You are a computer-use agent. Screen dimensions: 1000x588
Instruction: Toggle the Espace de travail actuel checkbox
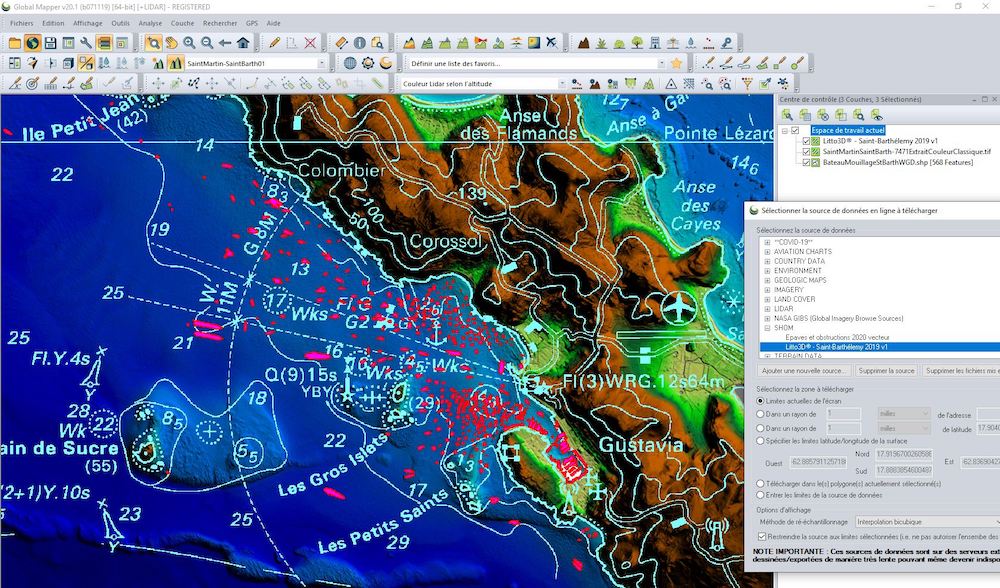(x=795, y=130)
